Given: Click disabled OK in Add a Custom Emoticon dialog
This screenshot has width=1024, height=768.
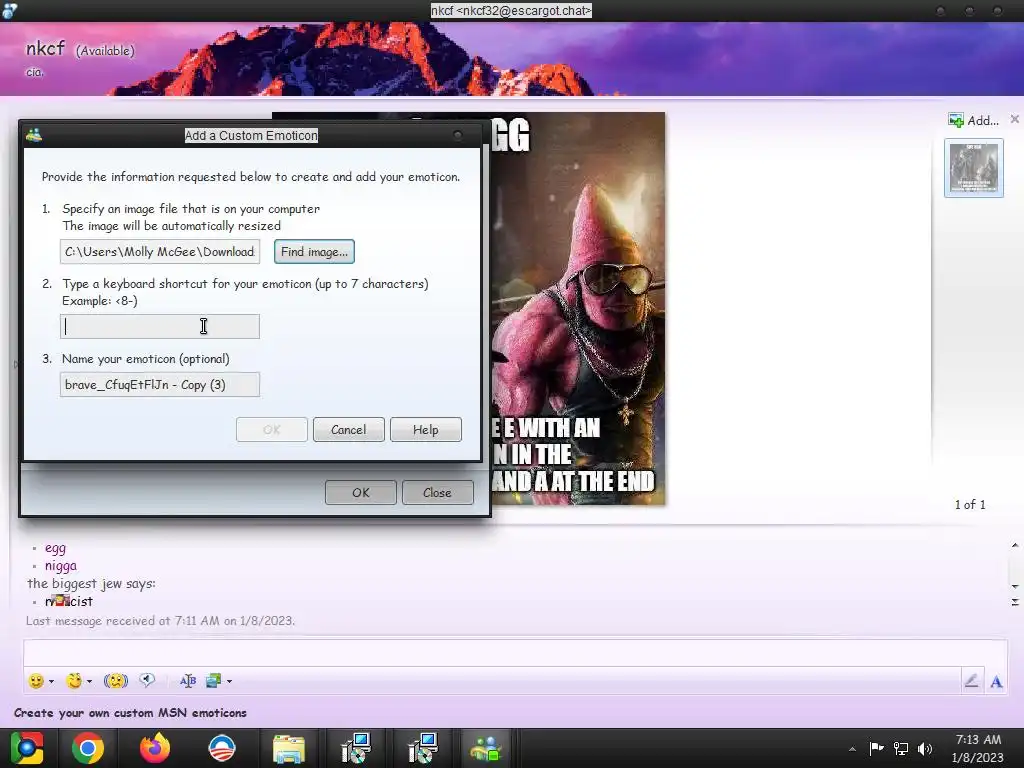Looking at the screenshot, I should coord(272,430).
